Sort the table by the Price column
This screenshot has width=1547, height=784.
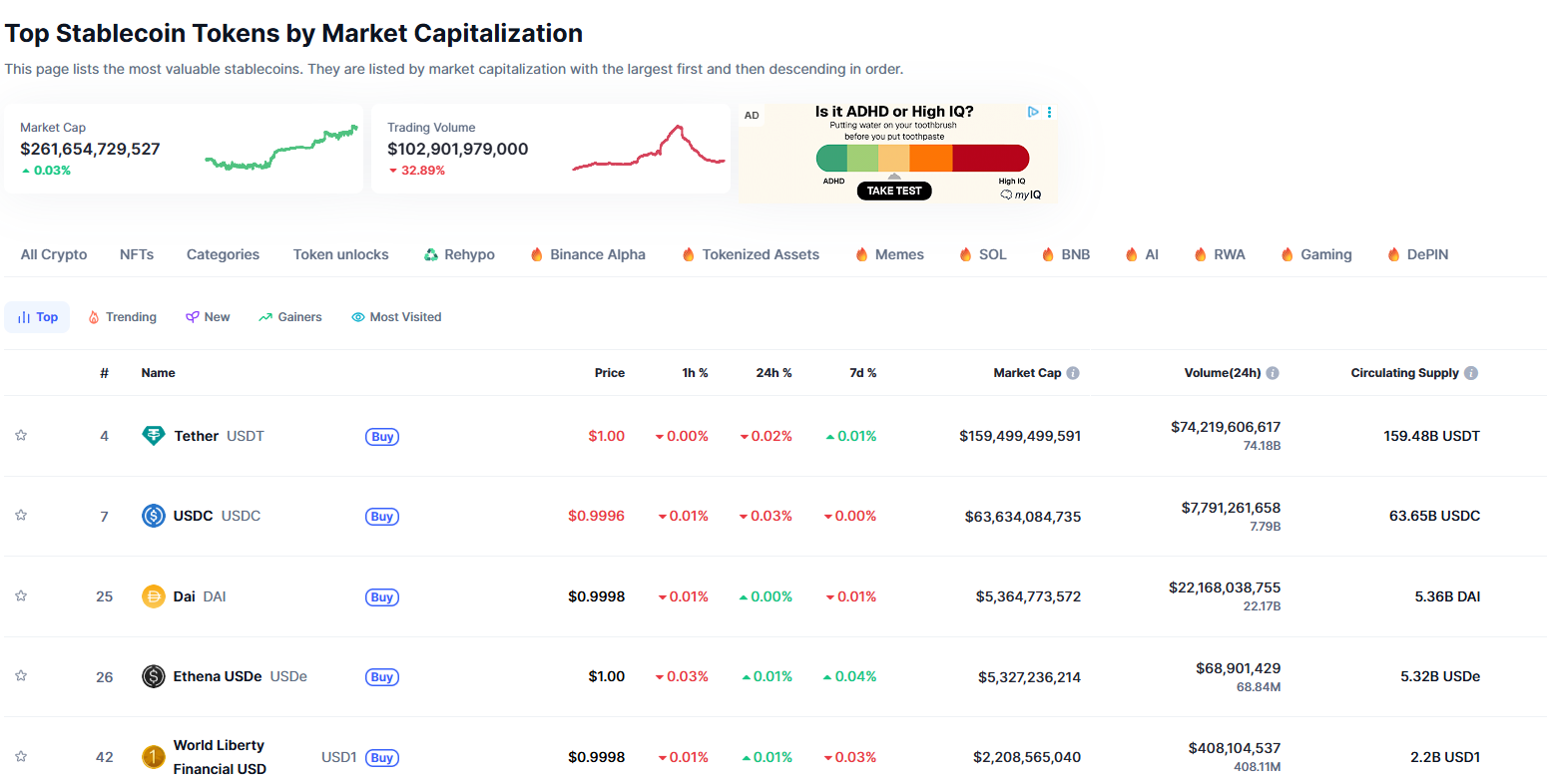tap(609, 373)
